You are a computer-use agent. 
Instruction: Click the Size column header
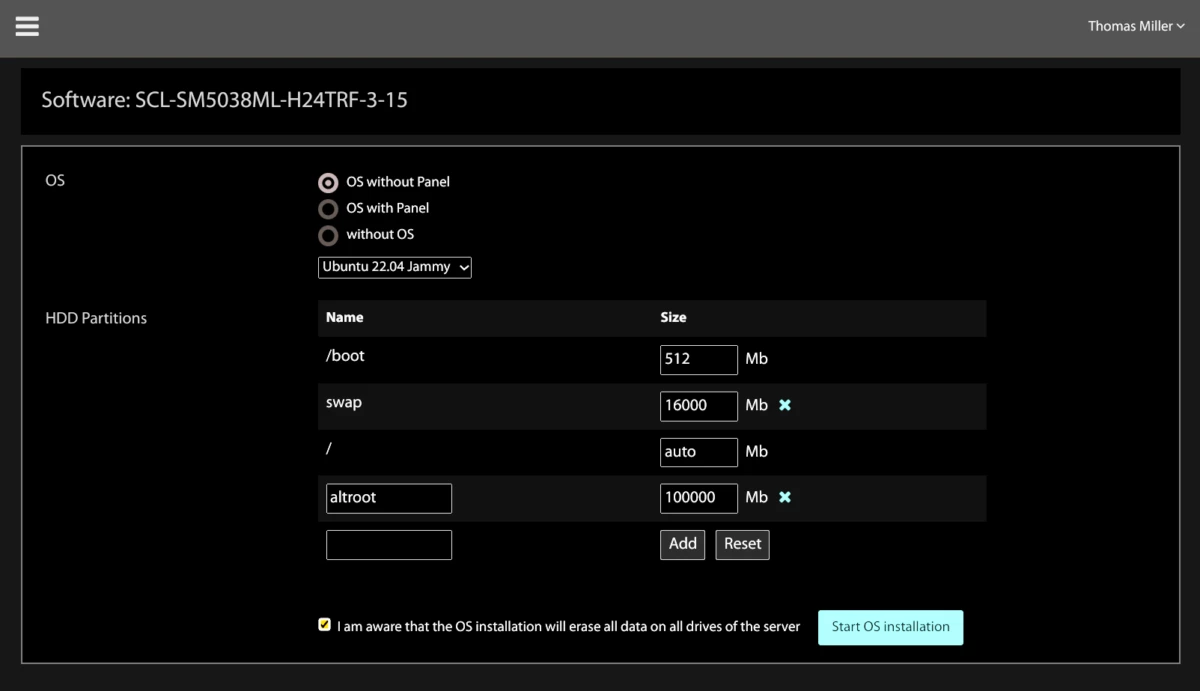[x=673, y=317]
